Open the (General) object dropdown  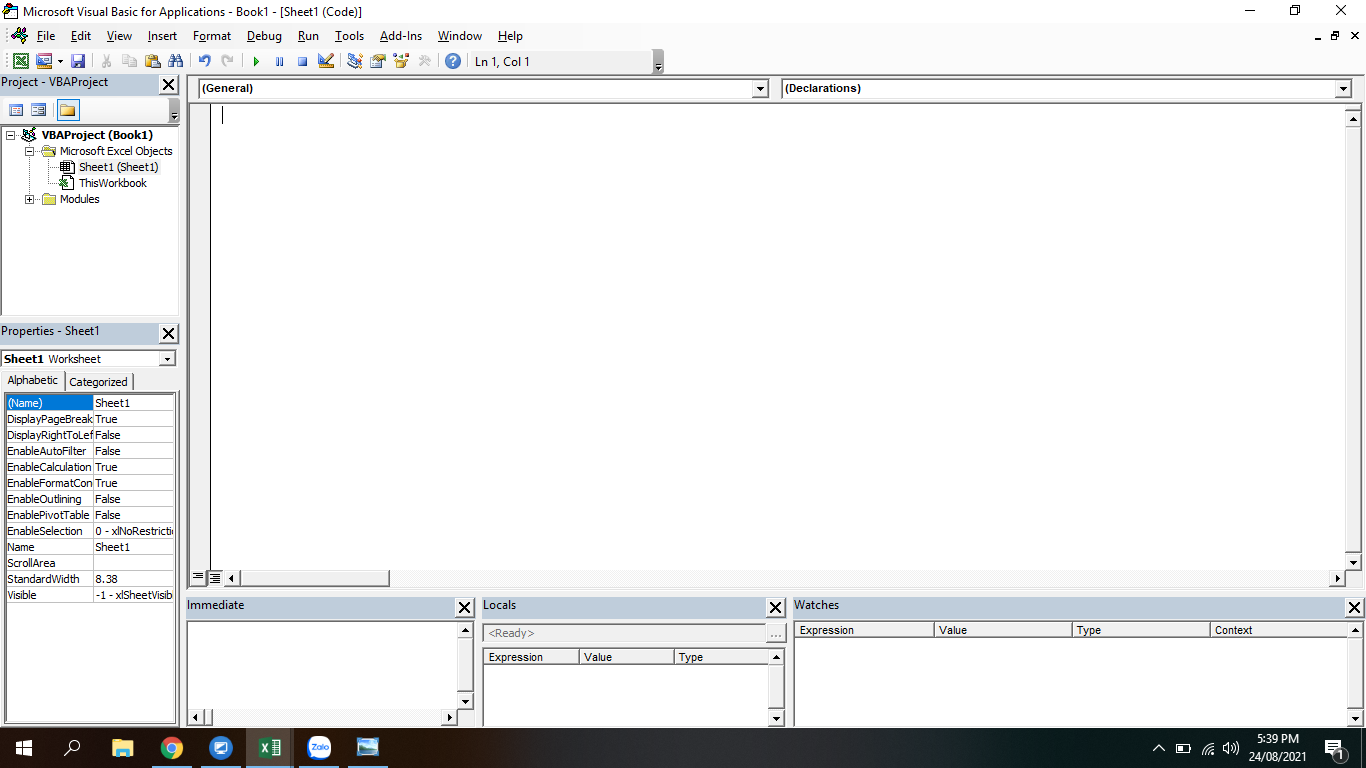[760, 89]
